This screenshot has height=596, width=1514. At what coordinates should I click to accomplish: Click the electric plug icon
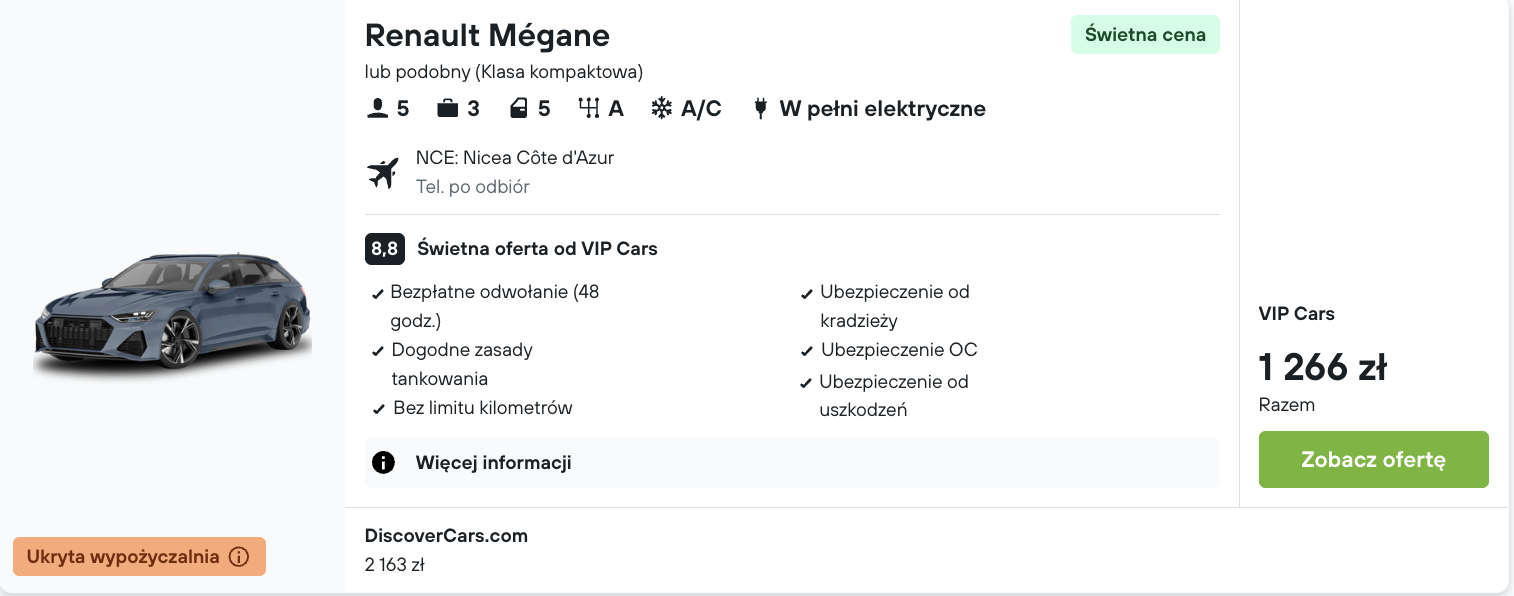[760, 108]
